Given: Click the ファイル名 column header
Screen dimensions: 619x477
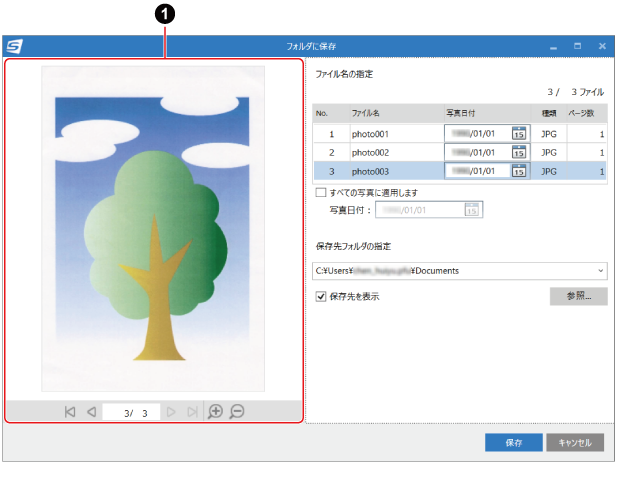Looking at the screenshot, I should 397,113.
